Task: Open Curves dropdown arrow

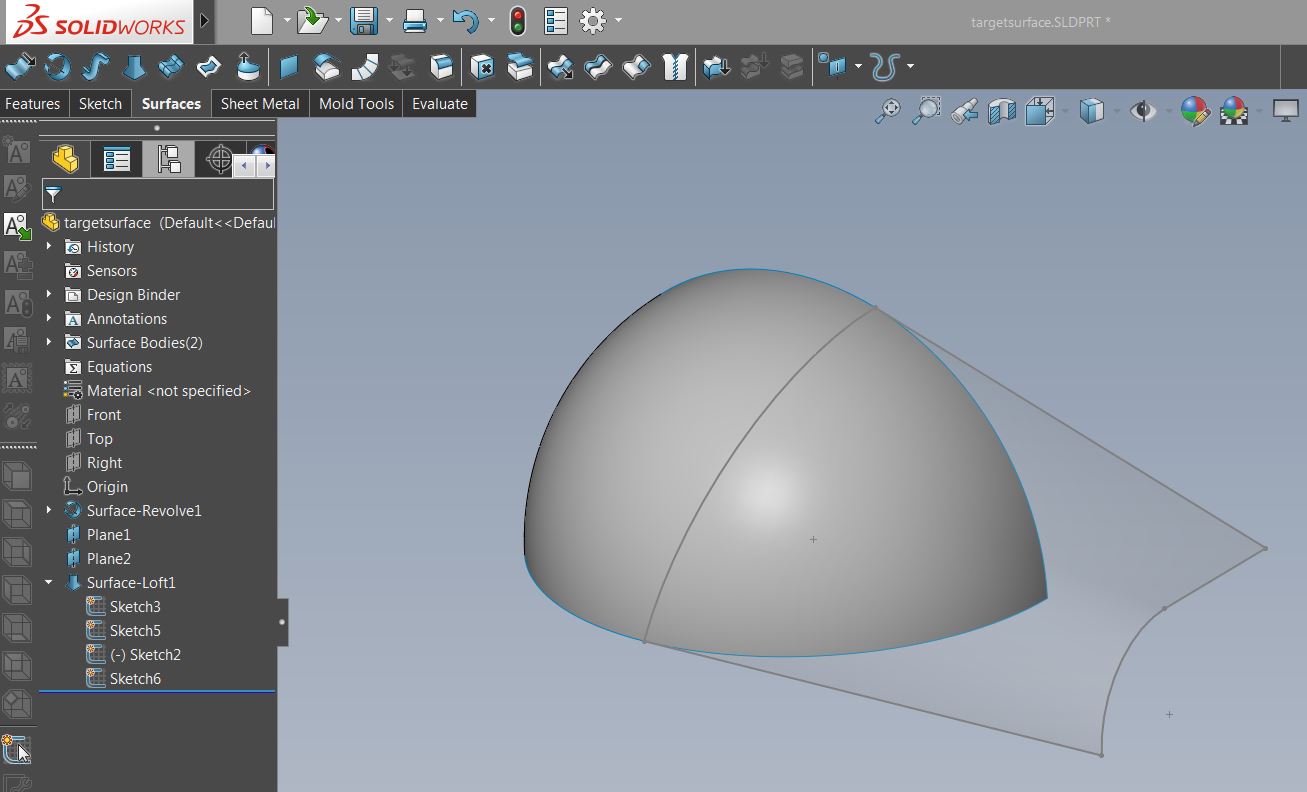Action: 910,67
